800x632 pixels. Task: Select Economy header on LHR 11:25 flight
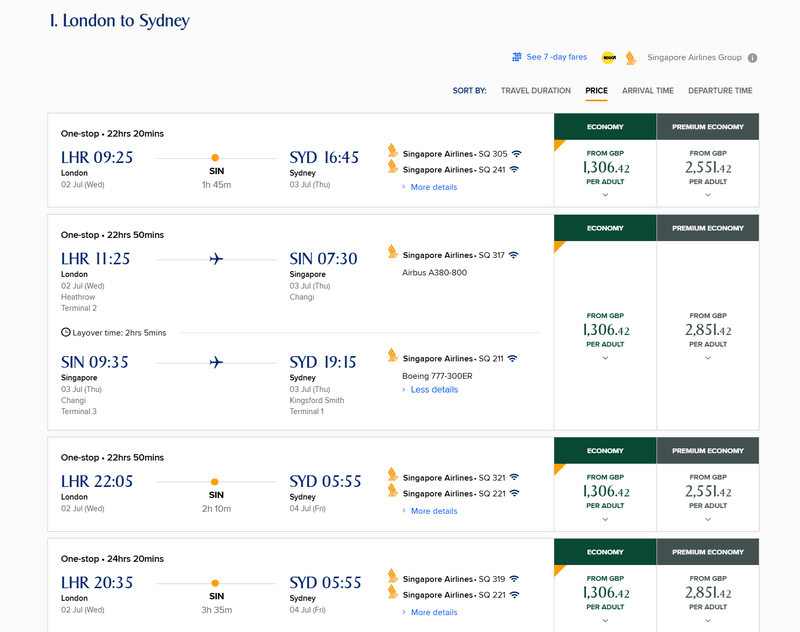pos(605,228)
